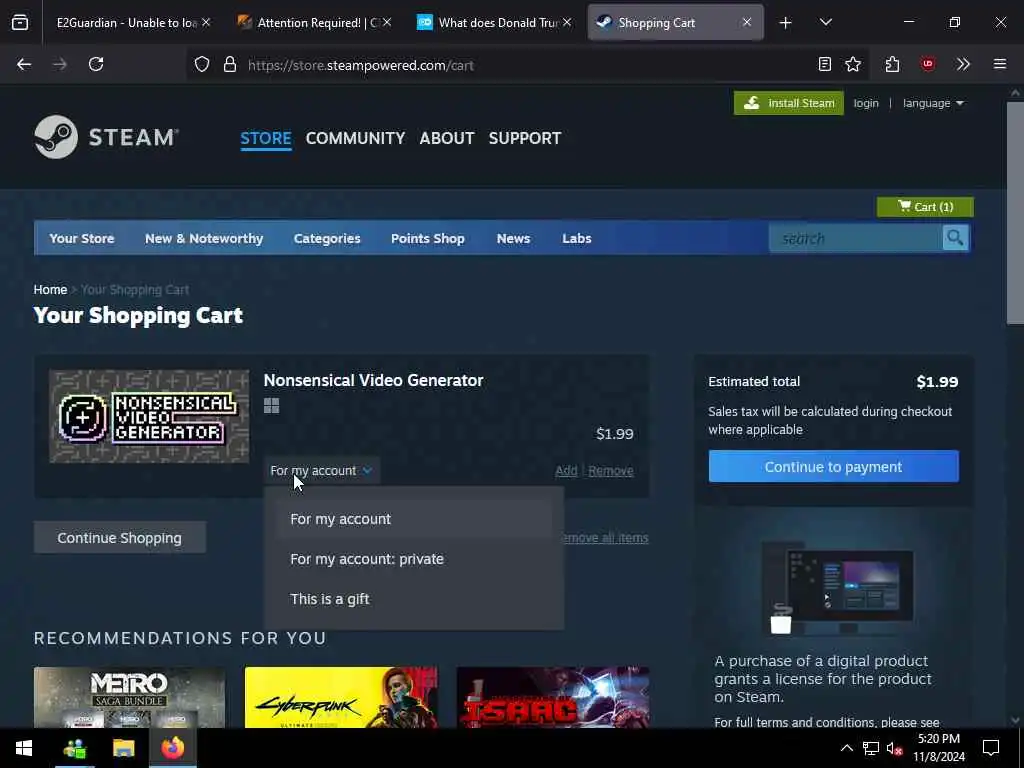The image size is (1024, 768).
Task: Click the search magnifier icon in Steam
Action: coord(955,238)
